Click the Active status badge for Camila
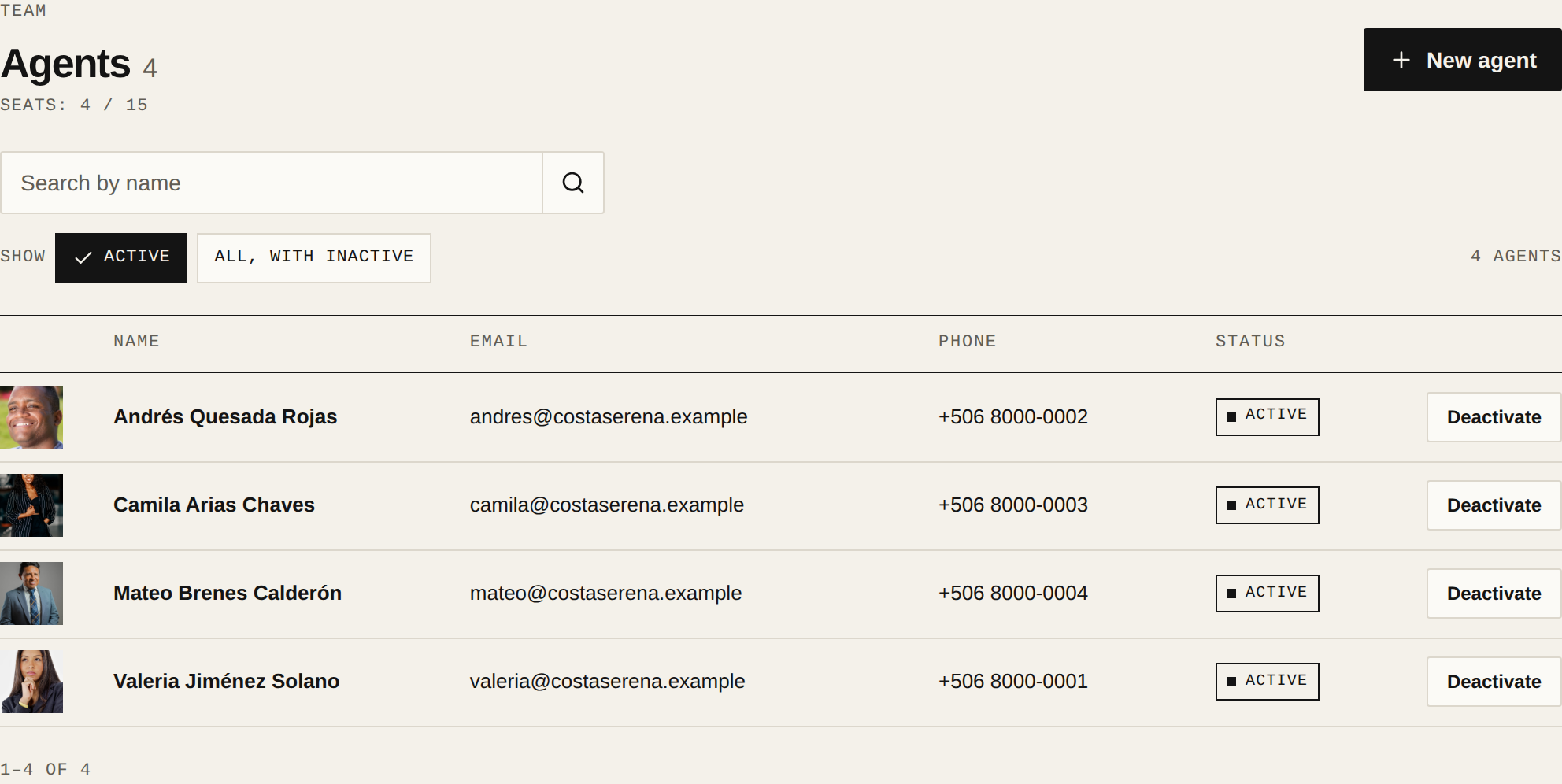 1268,505
